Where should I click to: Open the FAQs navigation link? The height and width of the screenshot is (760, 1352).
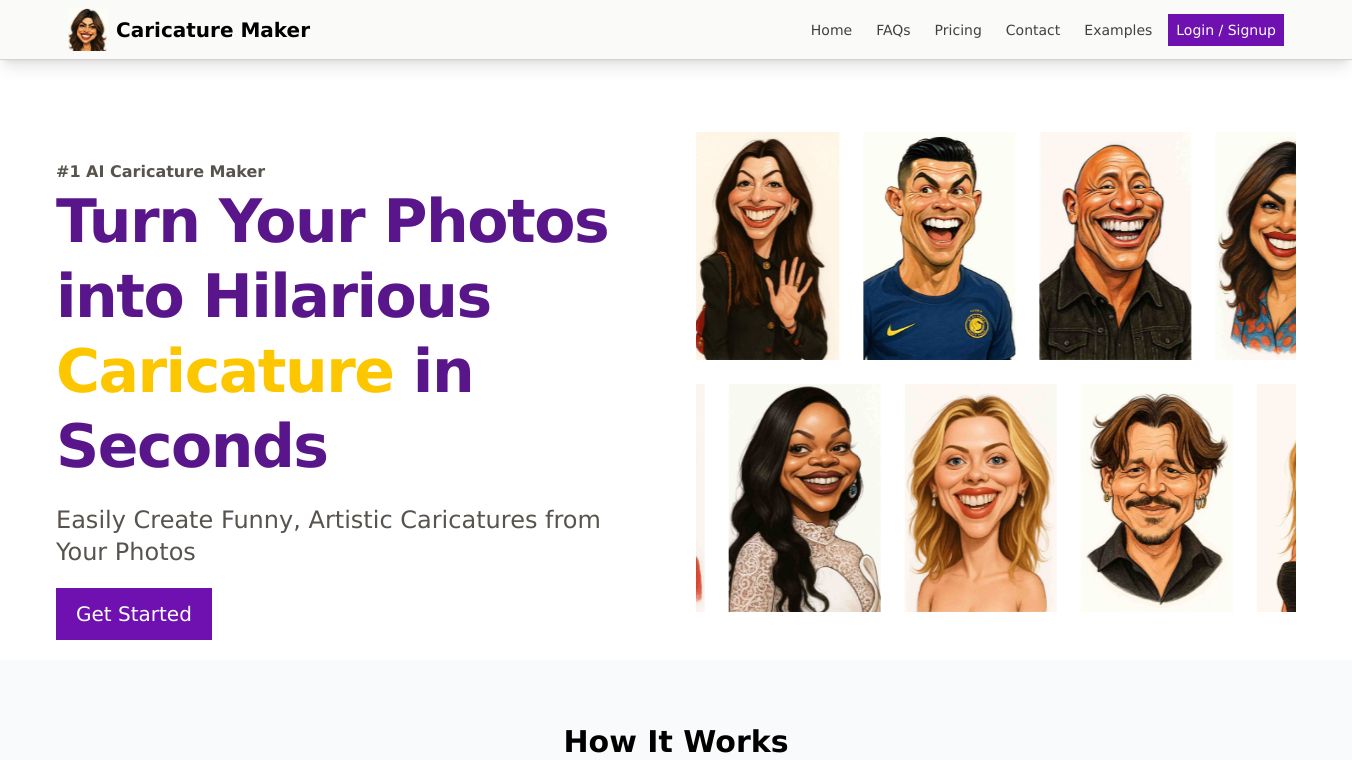[893, 30]
